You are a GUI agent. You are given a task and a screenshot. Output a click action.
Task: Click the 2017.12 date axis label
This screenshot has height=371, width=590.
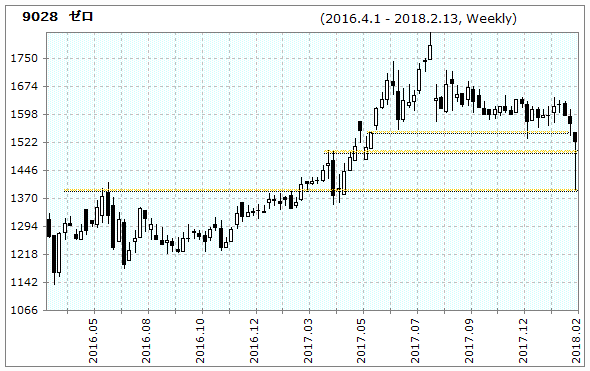coord(523,341)
